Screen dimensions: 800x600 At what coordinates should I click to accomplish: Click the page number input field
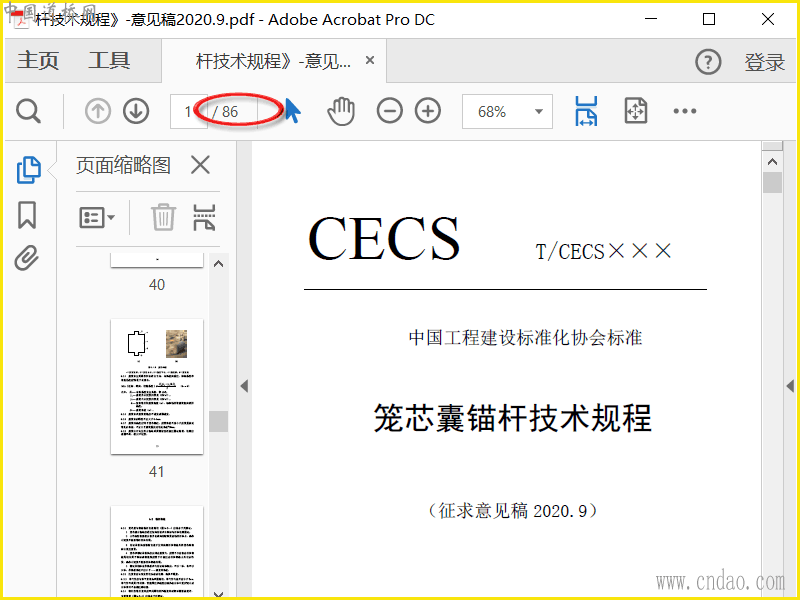[x=189, y=111]
